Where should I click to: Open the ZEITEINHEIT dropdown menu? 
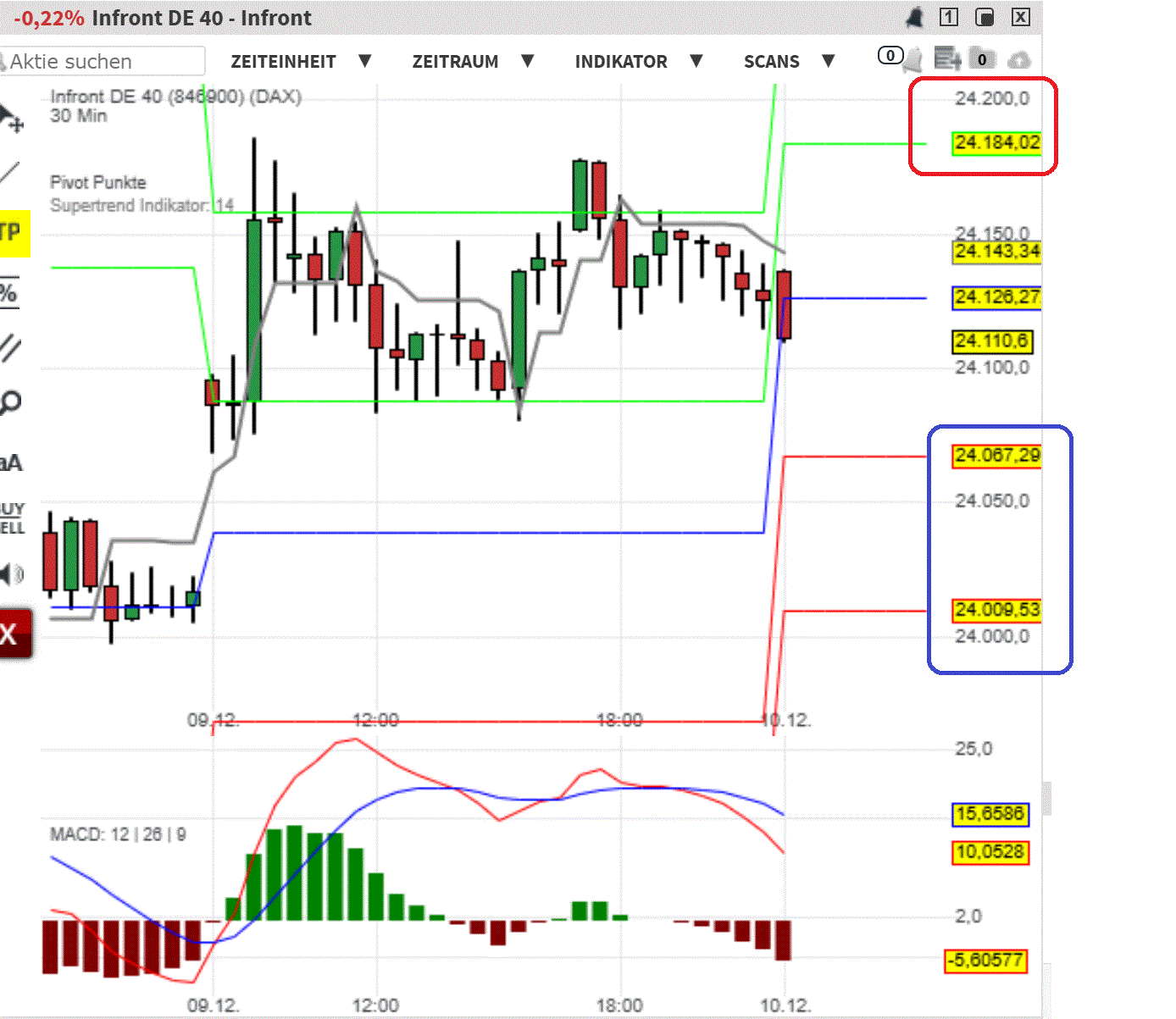(x=300, y=62)
